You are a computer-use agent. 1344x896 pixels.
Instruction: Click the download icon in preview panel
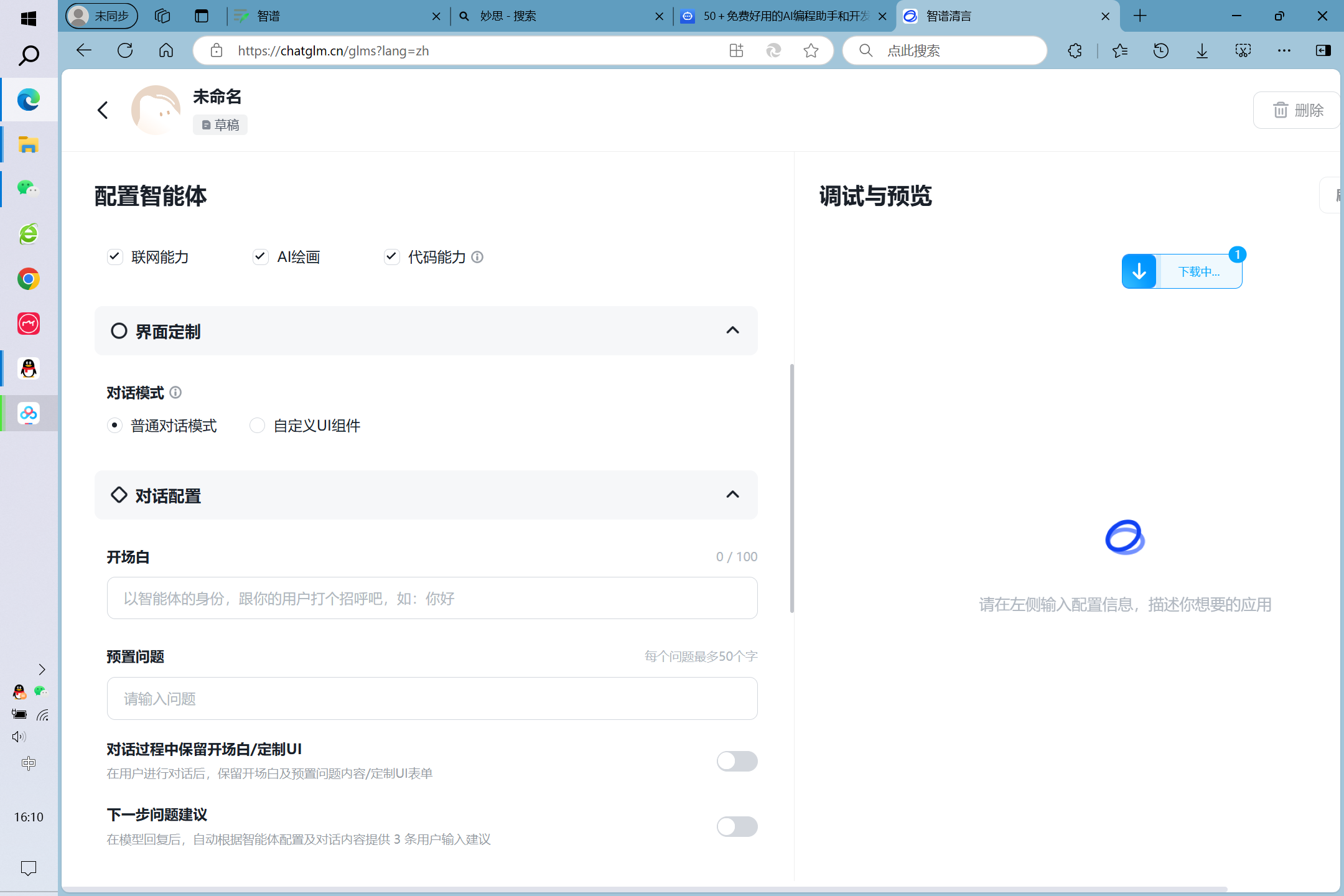[x=1138, y=271]
